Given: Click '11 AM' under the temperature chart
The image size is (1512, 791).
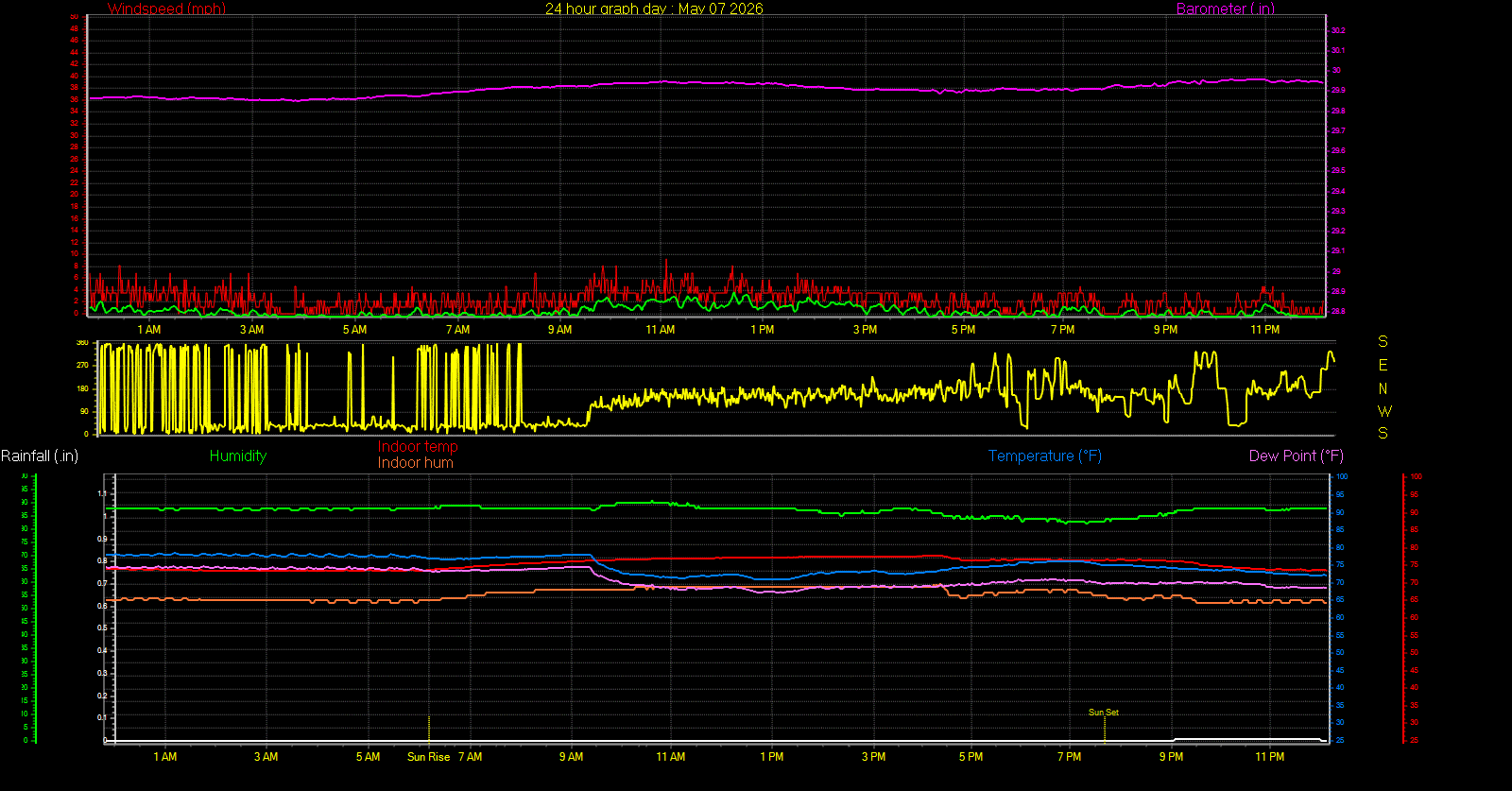Looking at the screenshot, I should coord(671,757).
